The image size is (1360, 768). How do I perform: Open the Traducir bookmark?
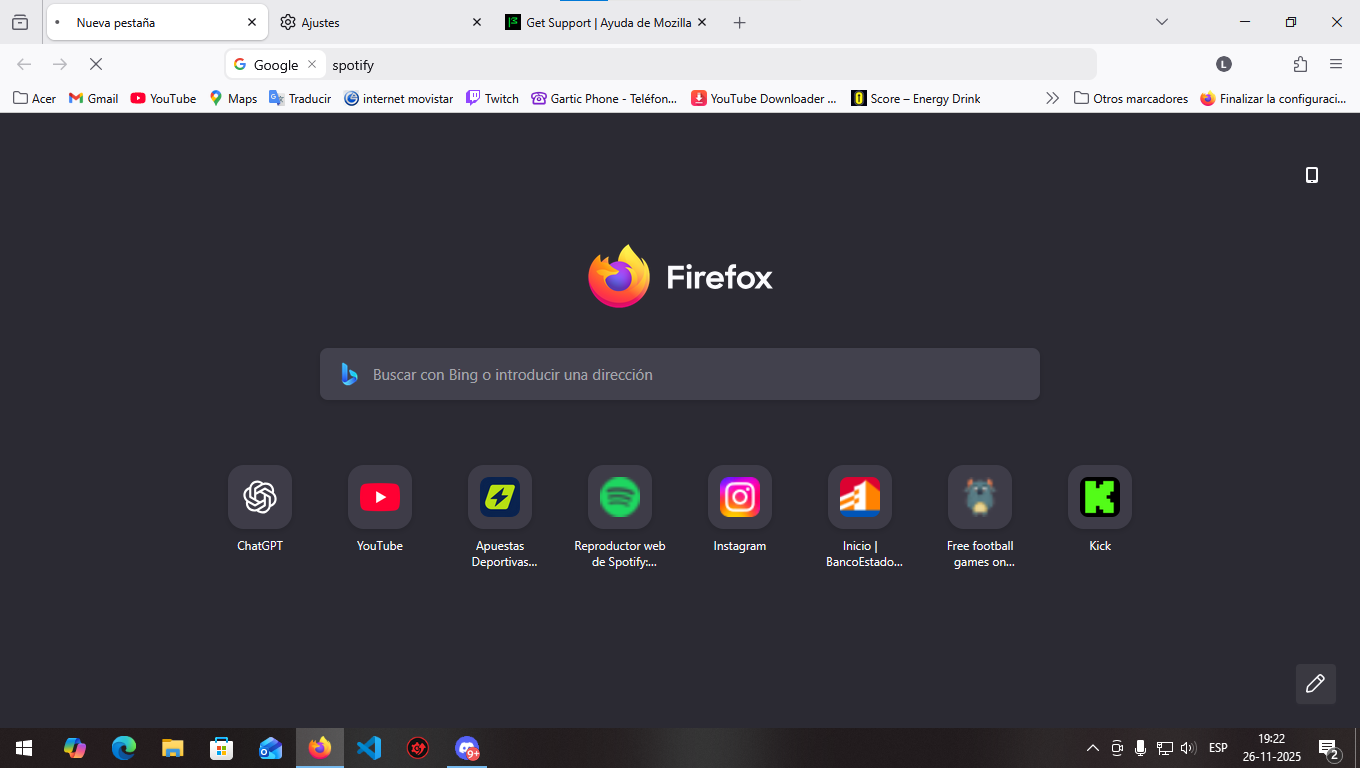(x=300, y=98)
